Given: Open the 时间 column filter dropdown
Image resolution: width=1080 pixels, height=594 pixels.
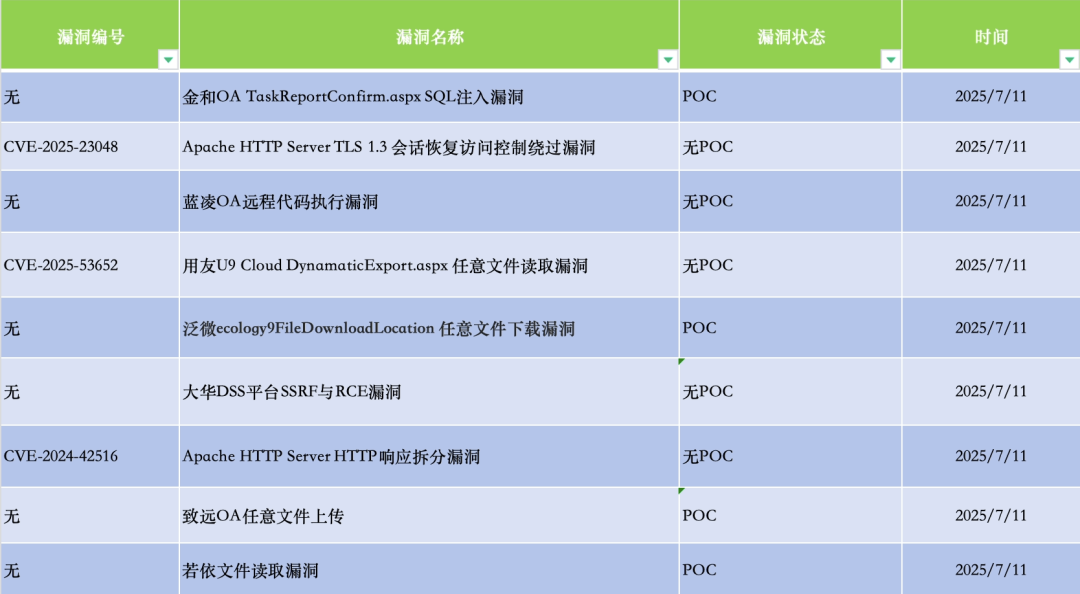Looking at the screenshot, I should point(1069,60).
